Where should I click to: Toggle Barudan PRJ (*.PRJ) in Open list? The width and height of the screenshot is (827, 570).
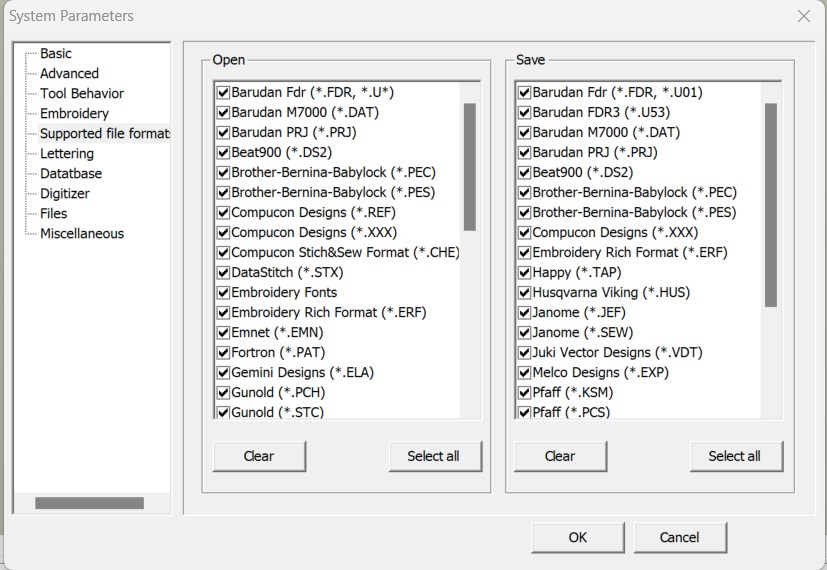tap(223, 133)
